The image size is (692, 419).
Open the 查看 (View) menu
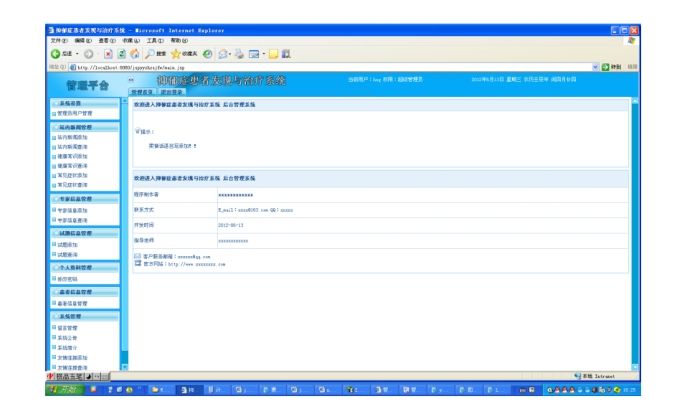tap(107, 41)
